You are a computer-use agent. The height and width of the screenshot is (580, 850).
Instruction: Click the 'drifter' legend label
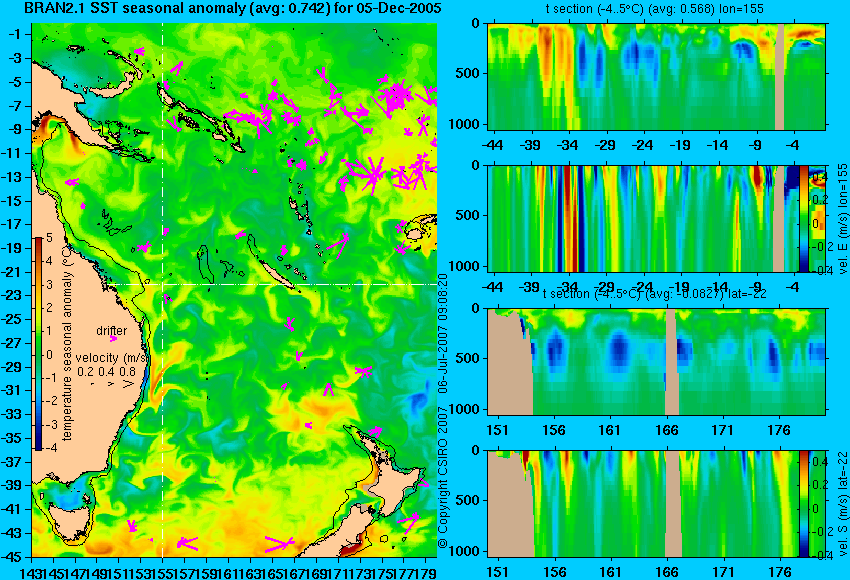pyautogui.click(x=112, y=331)
